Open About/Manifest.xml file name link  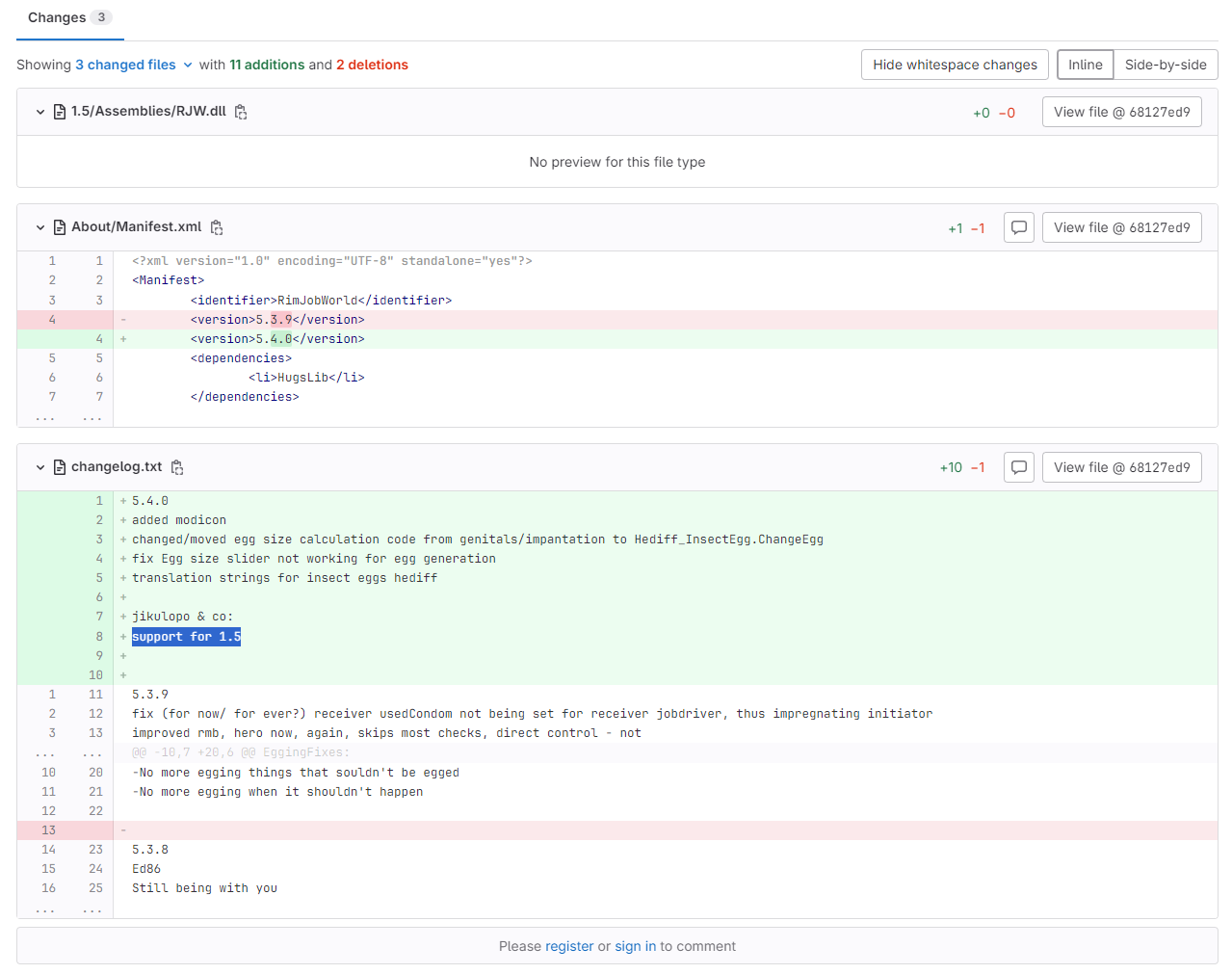pyautogui.click(x=136, y=226)
